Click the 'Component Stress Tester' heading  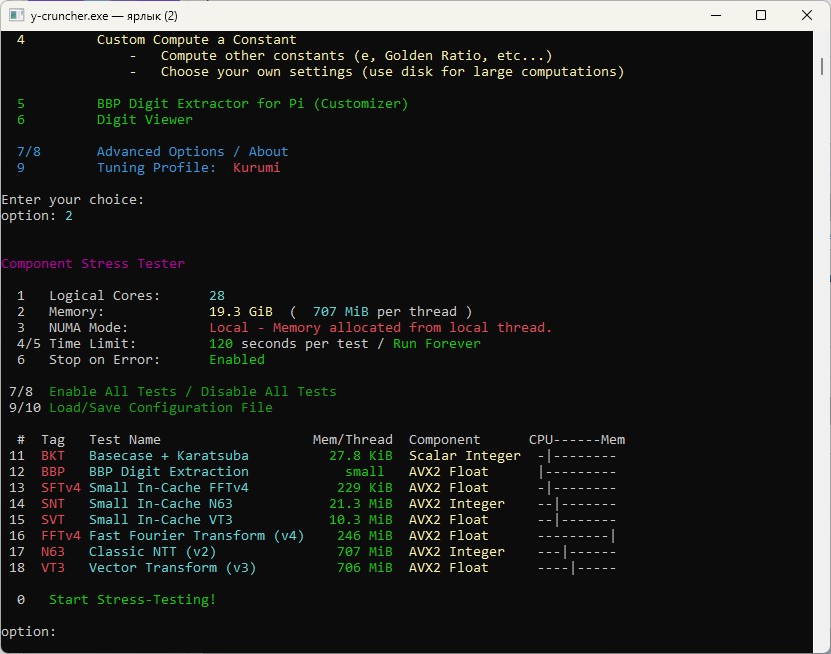(x=93, y=263)
